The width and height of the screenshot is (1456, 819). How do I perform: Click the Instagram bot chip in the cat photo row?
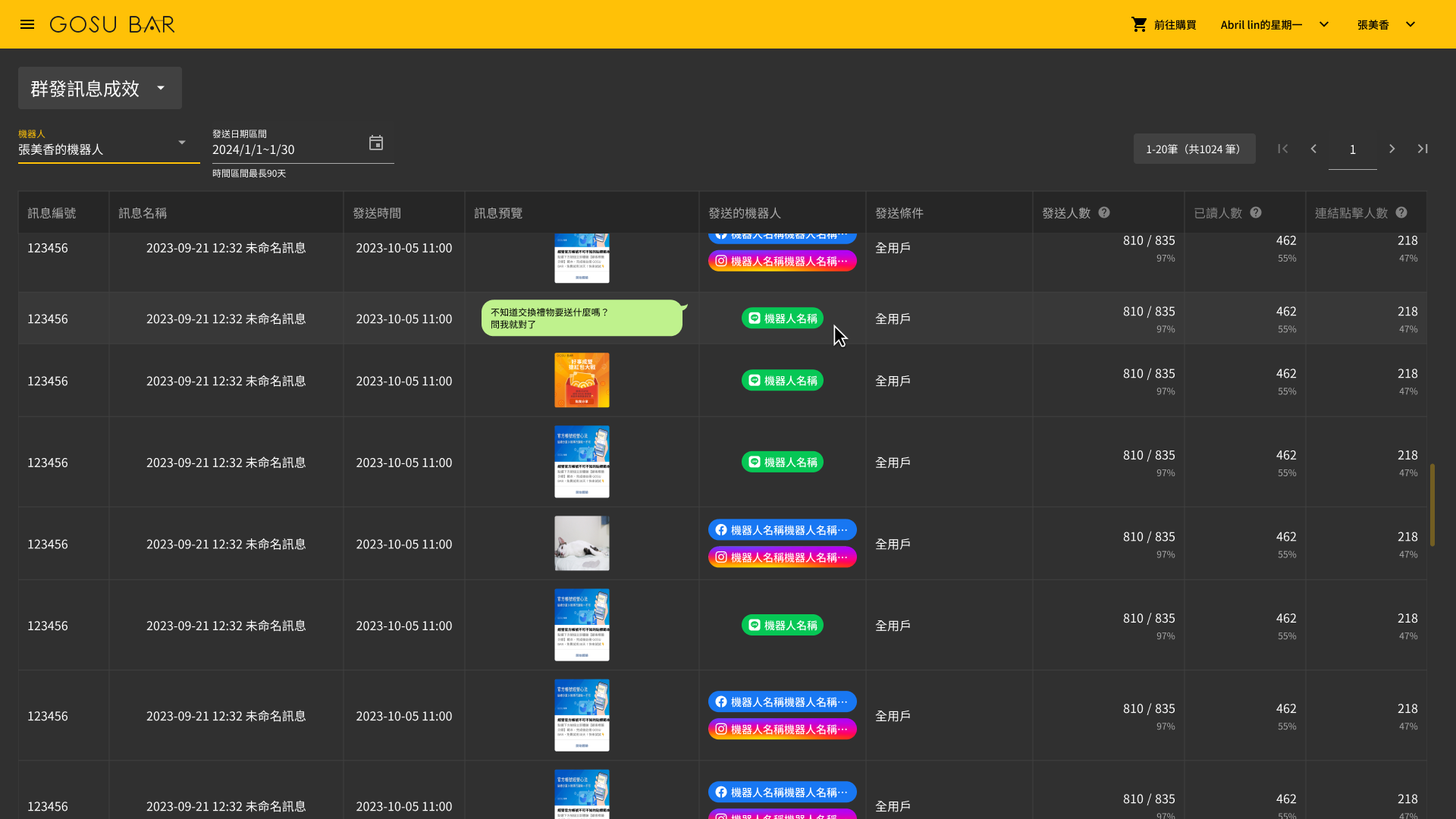[x=783, y=557]
